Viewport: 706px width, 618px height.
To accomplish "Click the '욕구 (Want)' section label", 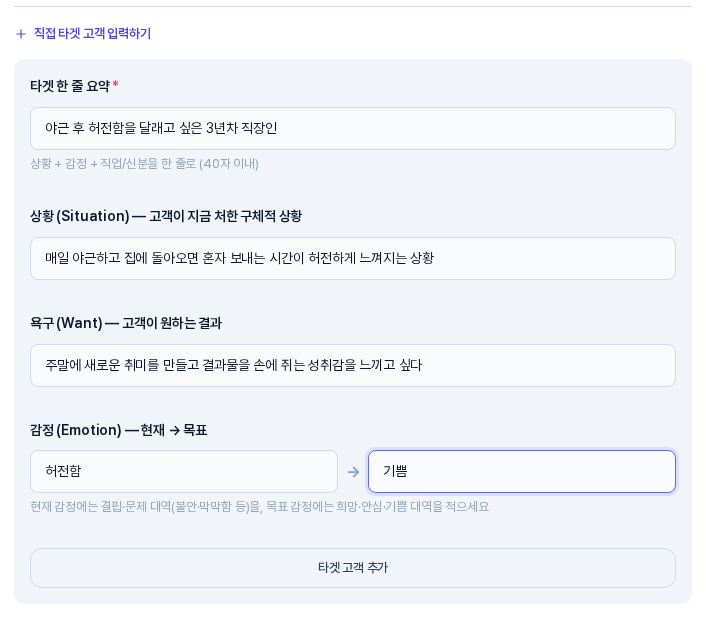I will 126,323.
